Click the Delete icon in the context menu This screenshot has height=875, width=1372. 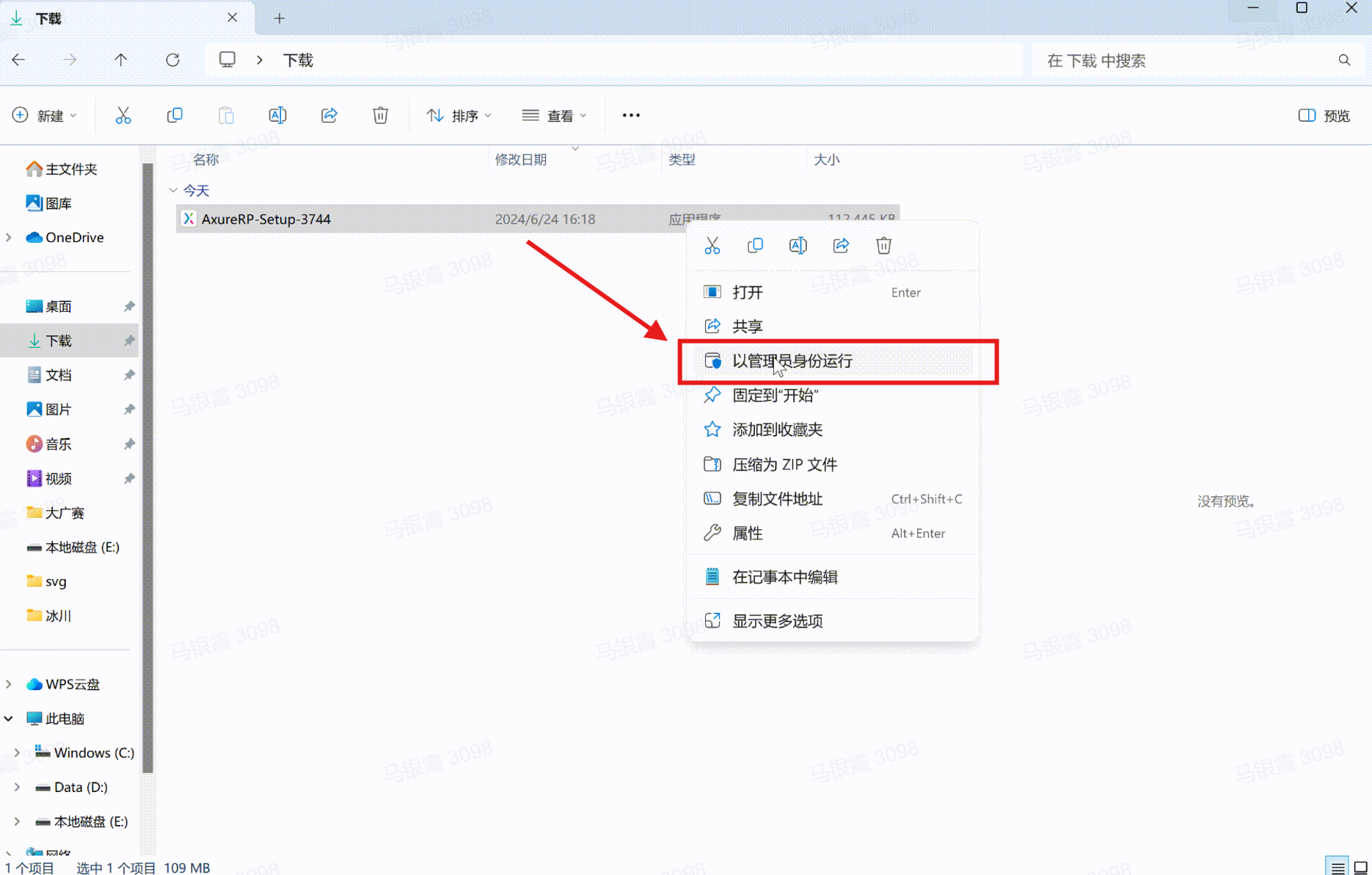pyautogui.click(x=883, y=246)
